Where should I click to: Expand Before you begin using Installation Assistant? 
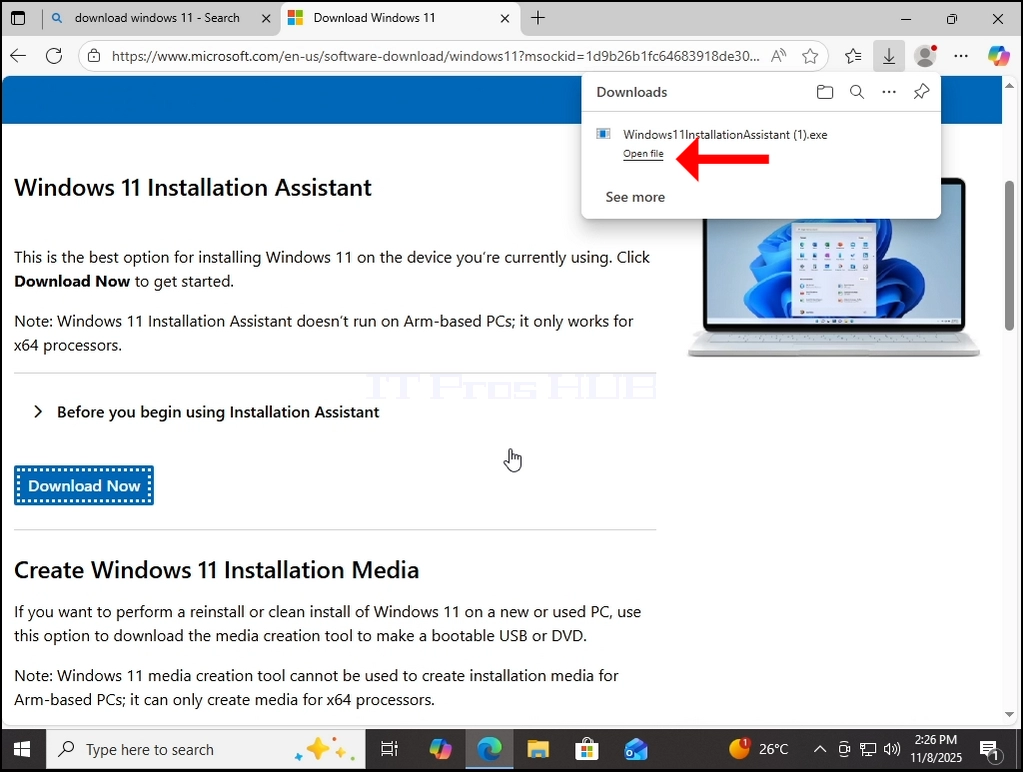(x=207, y=412)
